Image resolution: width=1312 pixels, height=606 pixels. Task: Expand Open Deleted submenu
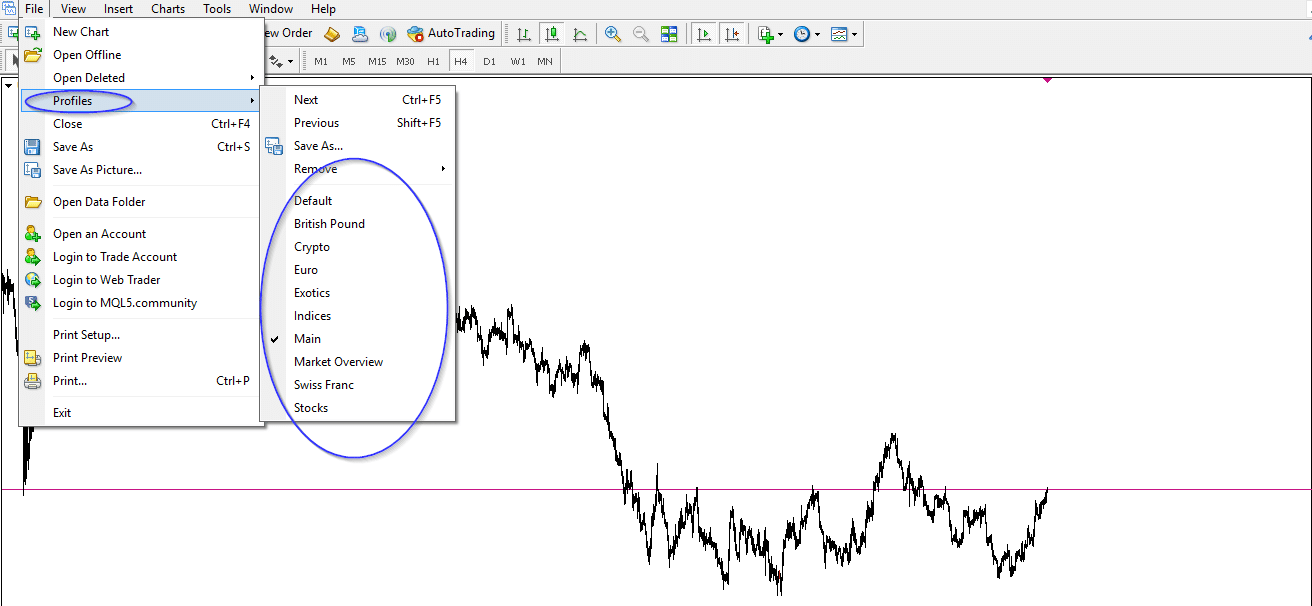[141, 78]
